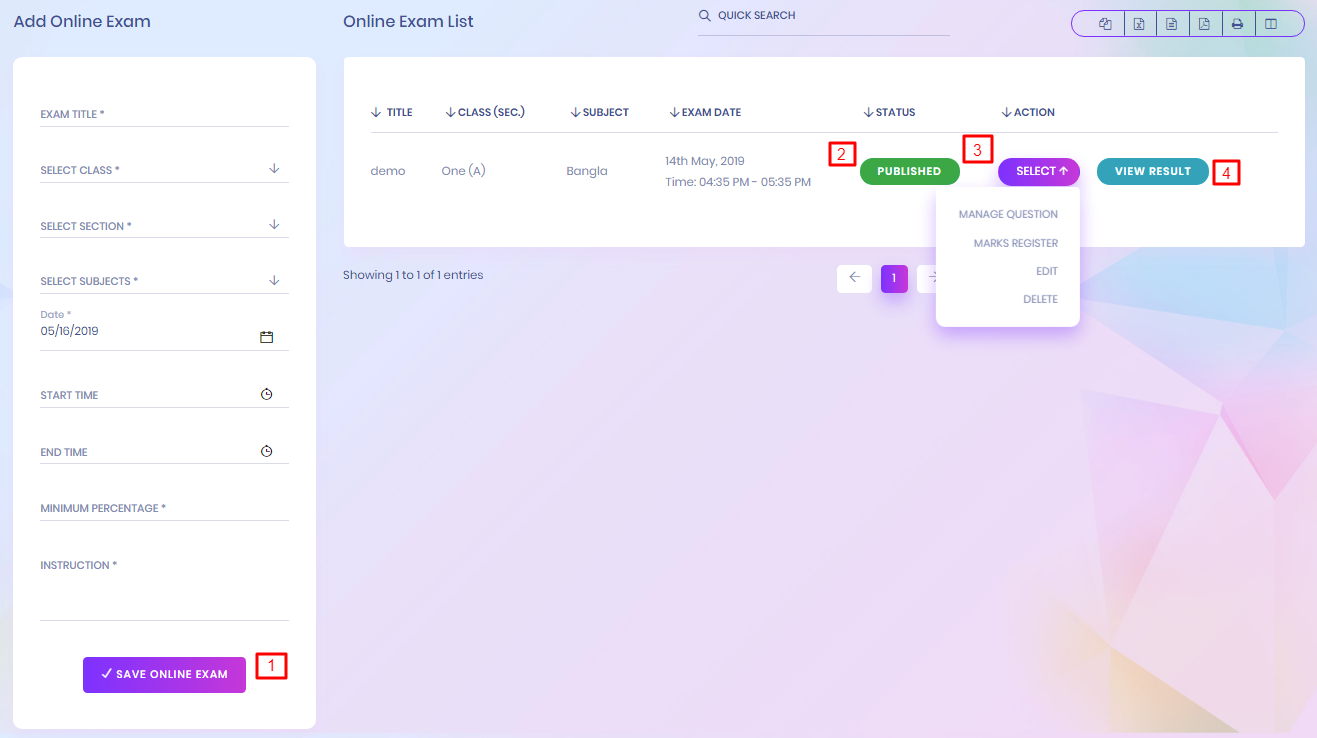Expand the Select Section dropdown

[x=273, y=225]
